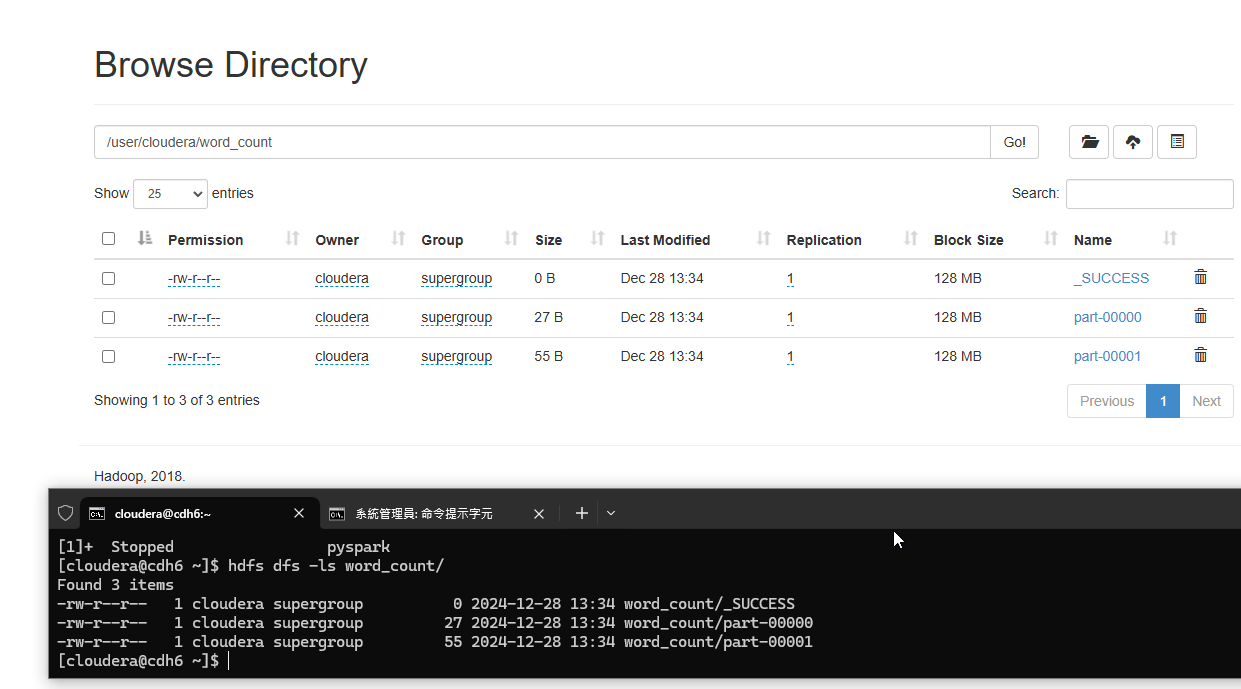Image resolution: width=1241 pixels, height=689 pixels.
Task: Click the 55 B size cell
Action: (549, 356)
